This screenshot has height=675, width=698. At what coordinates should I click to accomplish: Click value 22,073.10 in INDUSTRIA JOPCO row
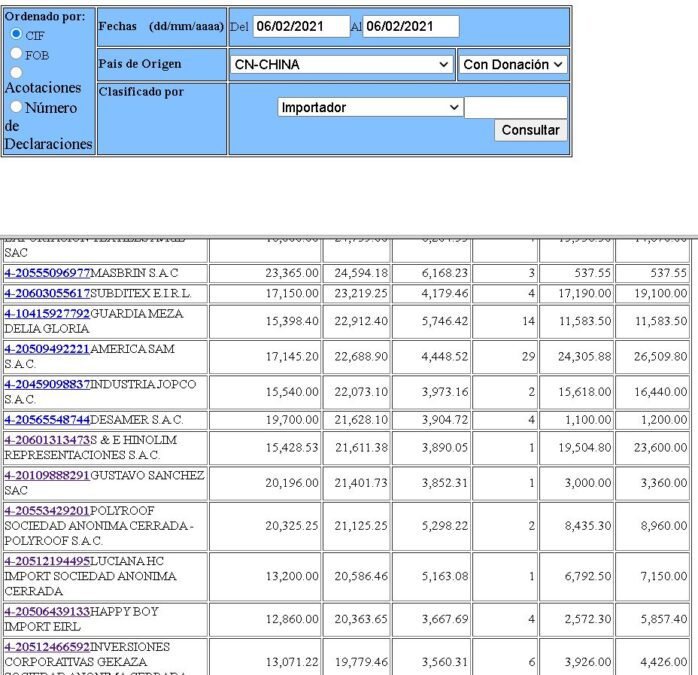(x=361, y=392)
